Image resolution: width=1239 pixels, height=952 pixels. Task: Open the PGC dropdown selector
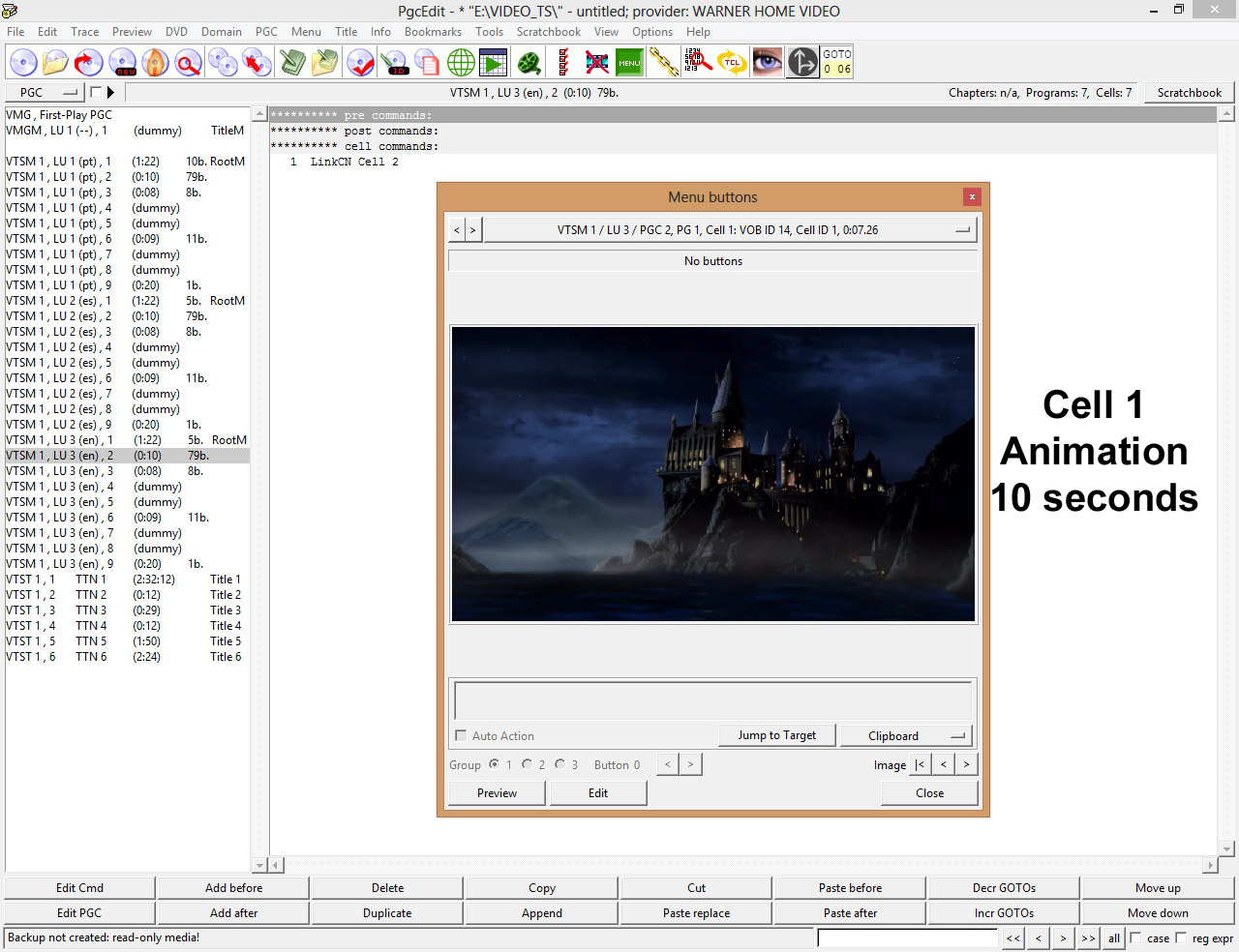point(45,93)
